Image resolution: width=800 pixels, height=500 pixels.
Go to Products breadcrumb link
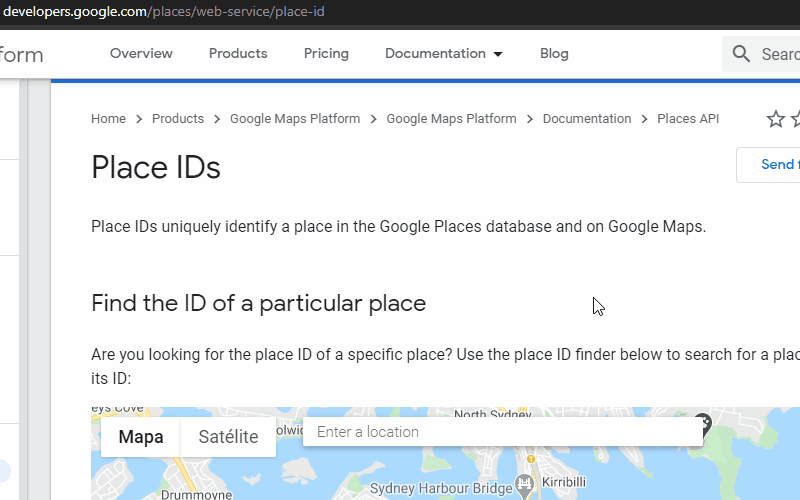pos(178,118)
